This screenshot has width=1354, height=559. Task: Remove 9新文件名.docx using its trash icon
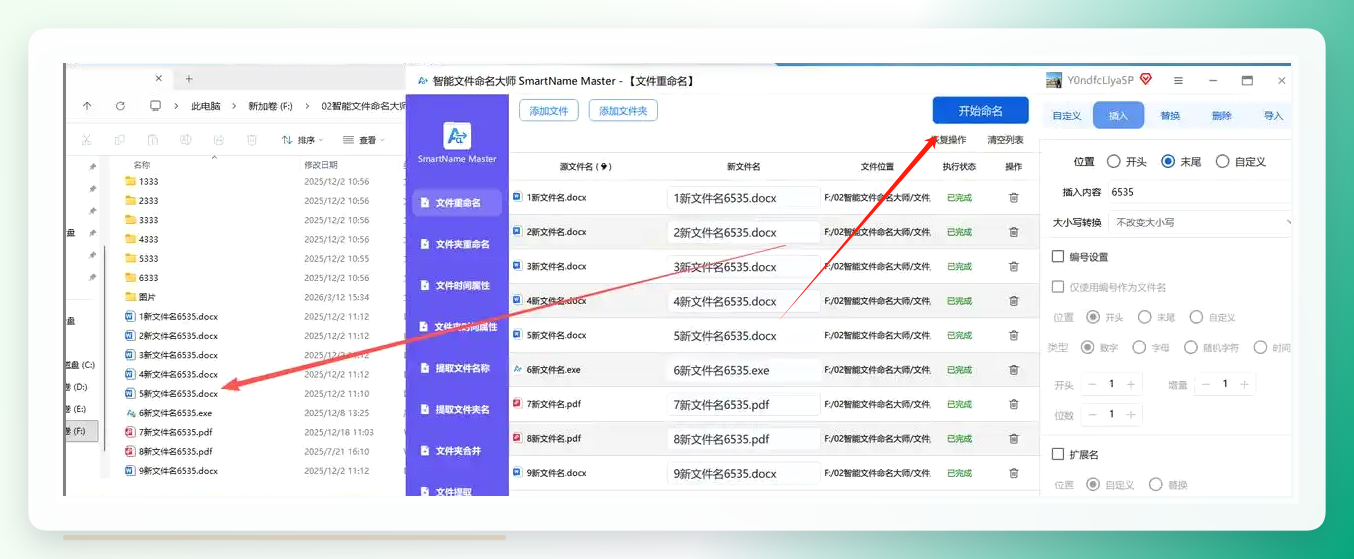click(1013, 473)
